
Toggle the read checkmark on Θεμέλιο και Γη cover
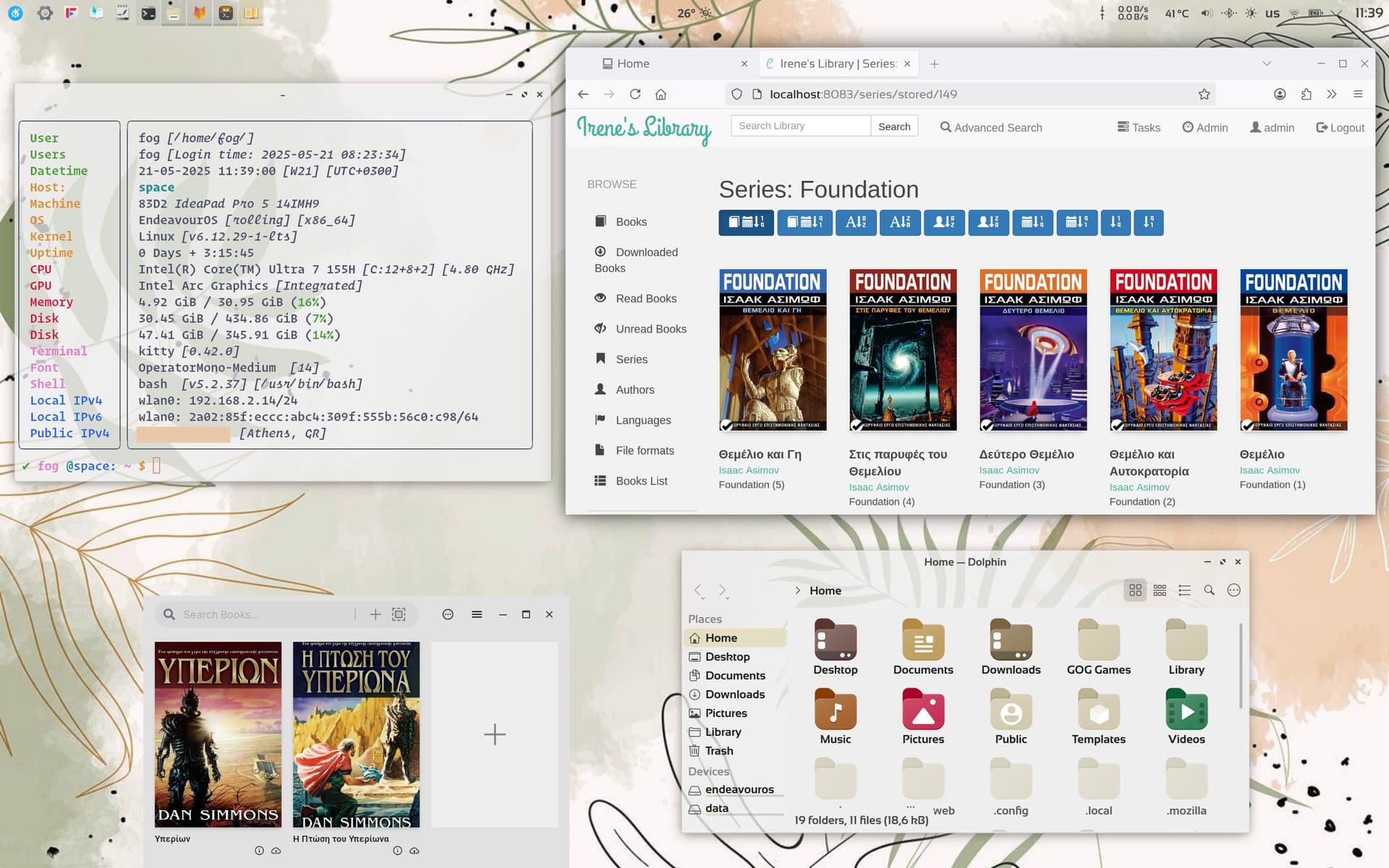pyautogui.click(x=726, y=425)
